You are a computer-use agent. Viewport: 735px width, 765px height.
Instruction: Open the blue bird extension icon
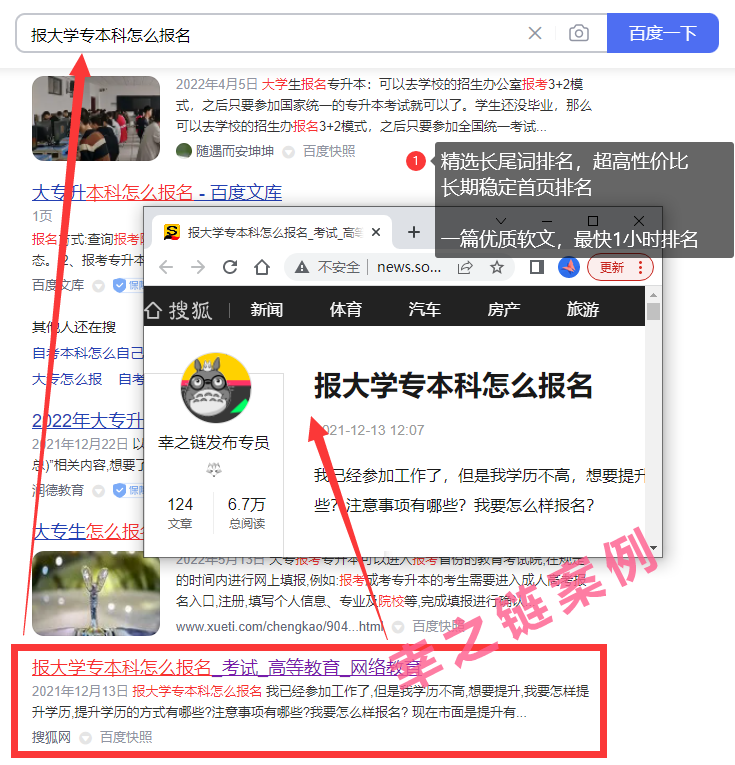(569, 267)
